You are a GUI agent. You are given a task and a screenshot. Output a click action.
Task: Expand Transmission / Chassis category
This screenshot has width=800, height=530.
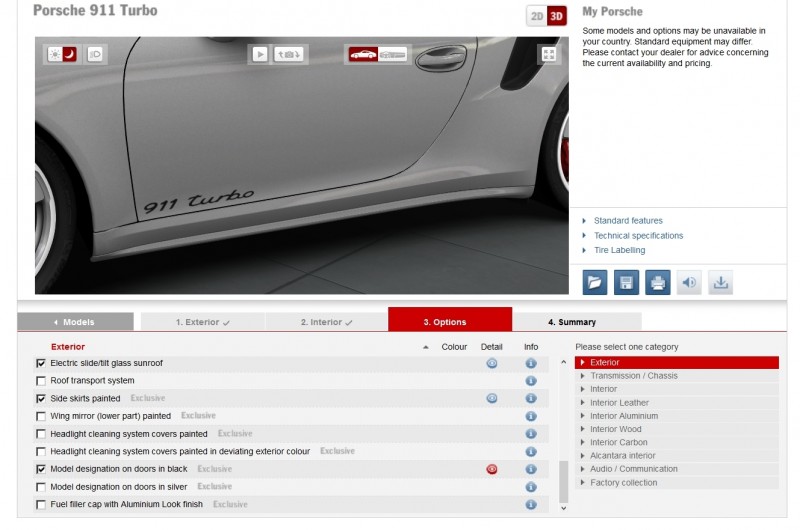coord(677,375)
